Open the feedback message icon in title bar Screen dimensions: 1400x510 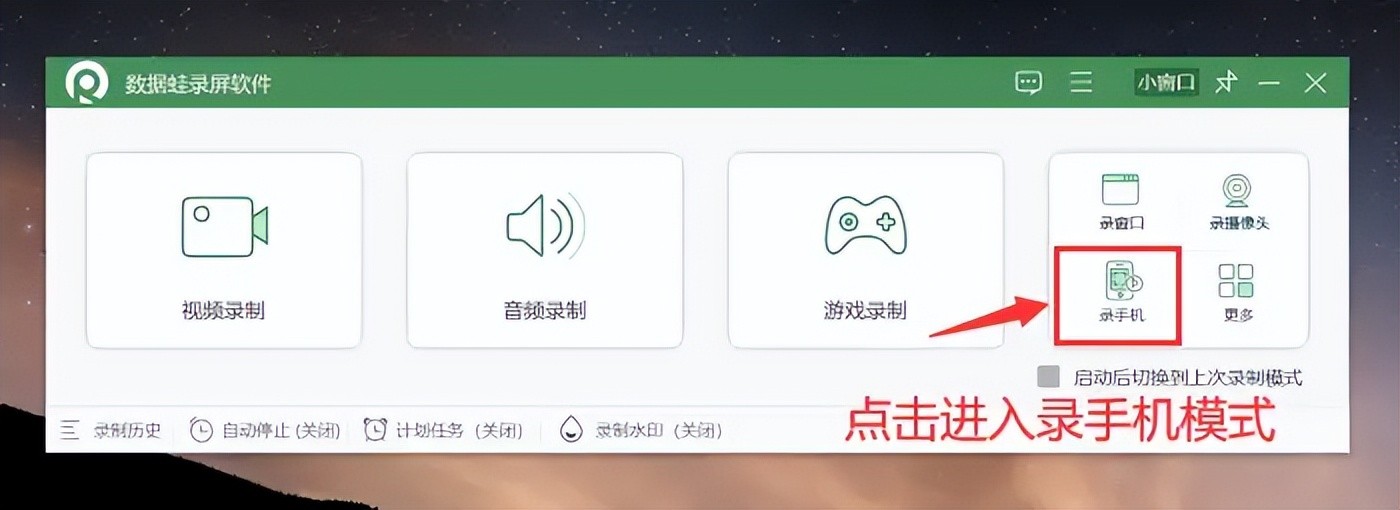(x=1028, y=83)
